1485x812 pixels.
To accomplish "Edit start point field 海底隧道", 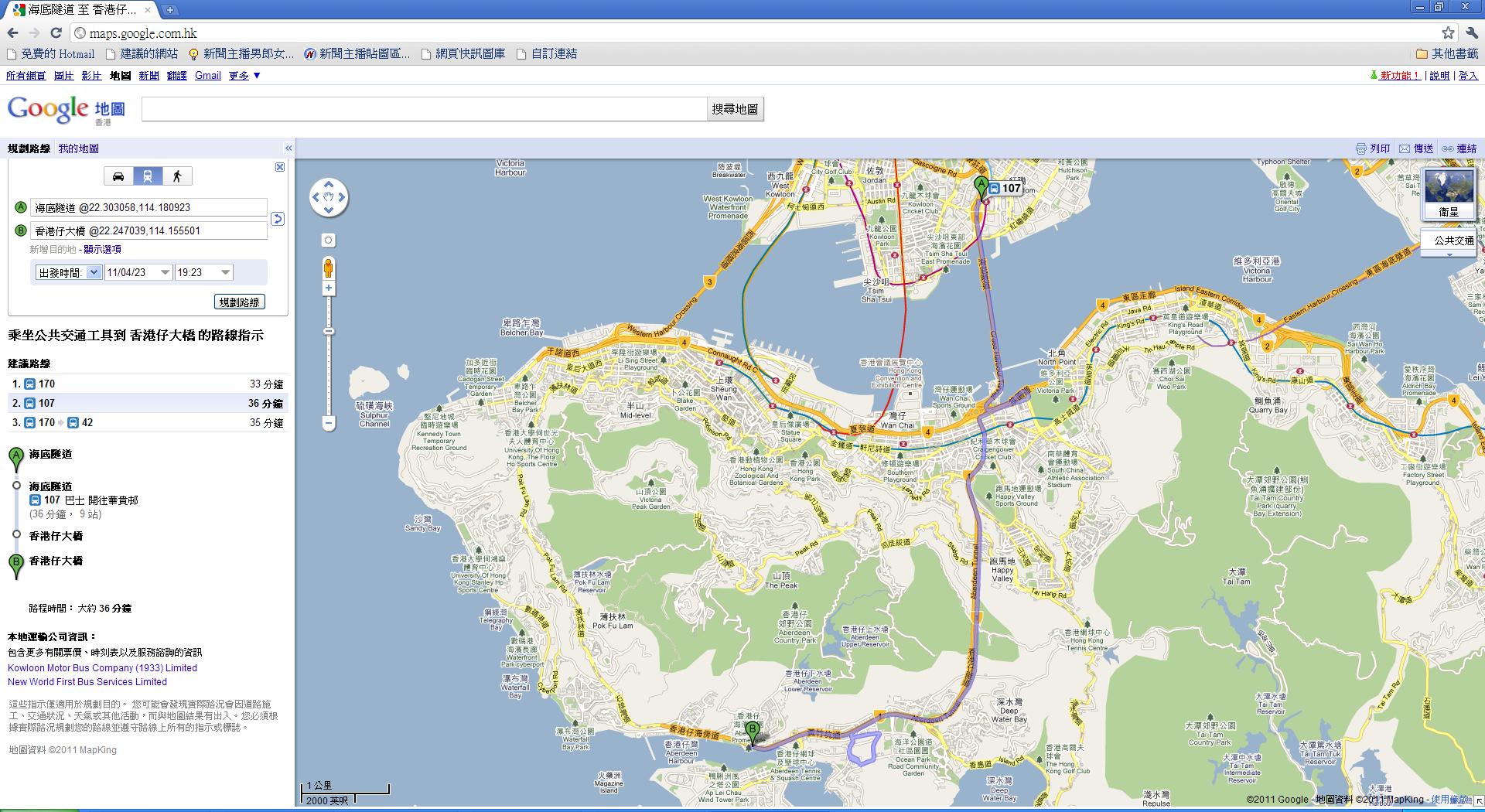I will coord(149,207).
